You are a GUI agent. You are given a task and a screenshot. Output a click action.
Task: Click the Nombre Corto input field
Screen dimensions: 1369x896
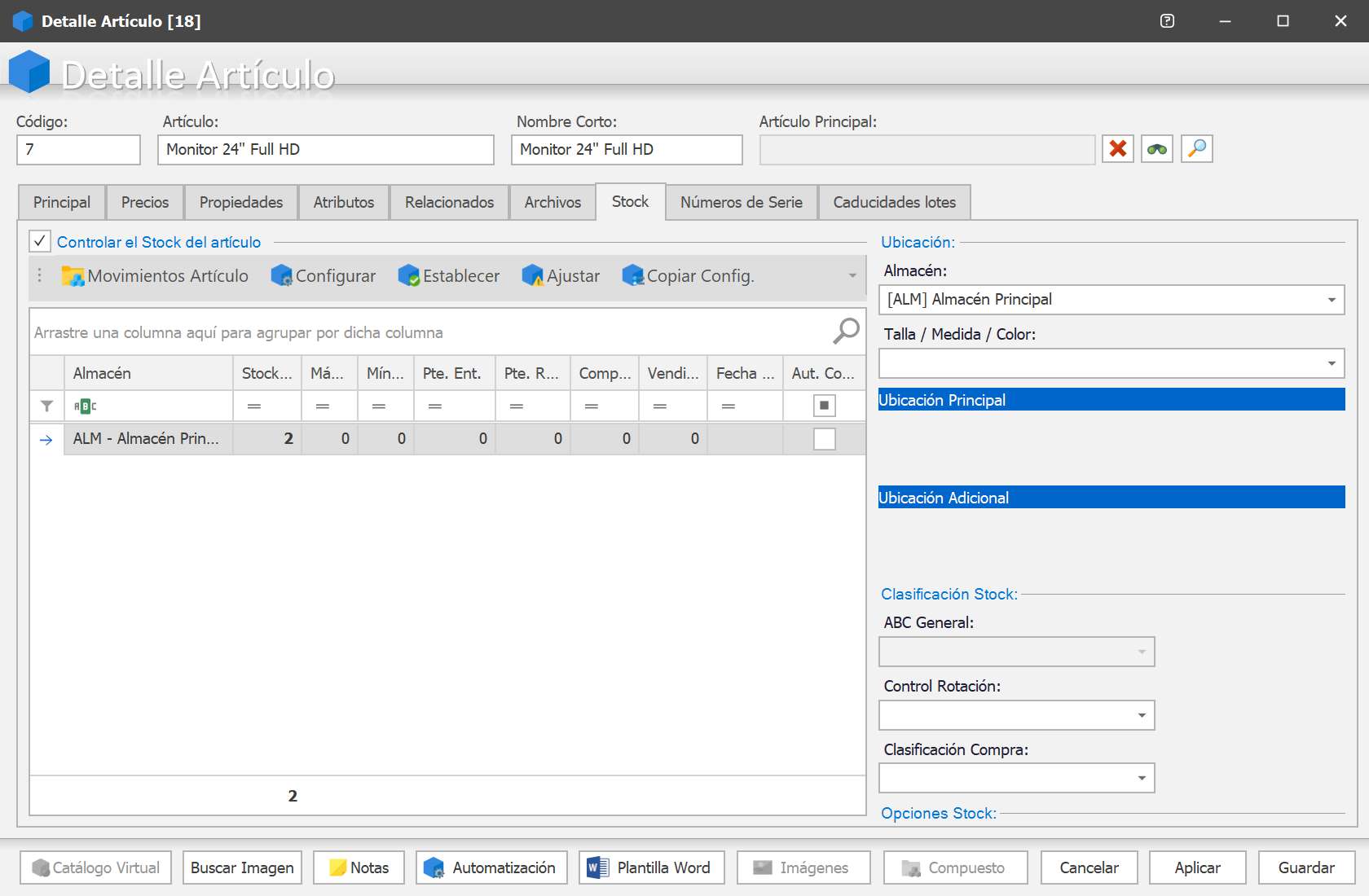(x=627, y=150)
